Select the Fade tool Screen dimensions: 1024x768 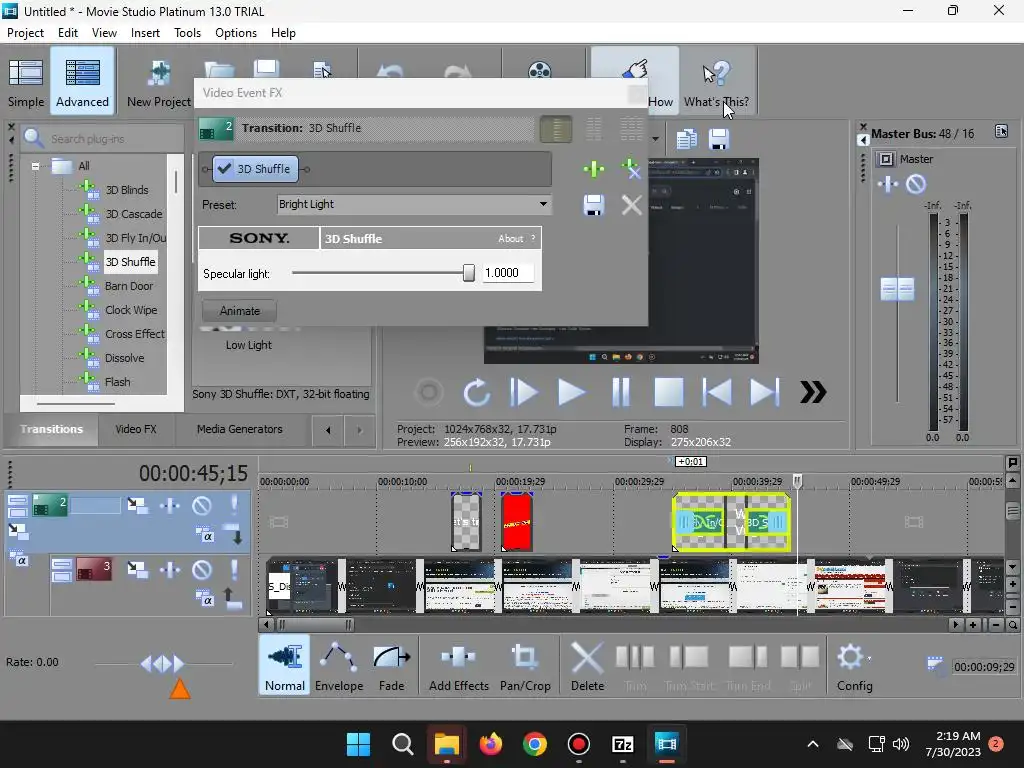[x=391, y=665]
